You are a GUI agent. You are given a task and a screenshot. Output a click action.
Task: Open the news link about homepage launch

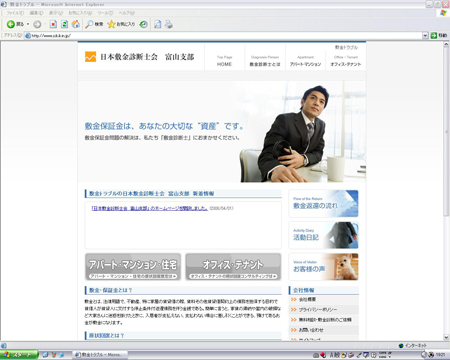pos(150,208)
